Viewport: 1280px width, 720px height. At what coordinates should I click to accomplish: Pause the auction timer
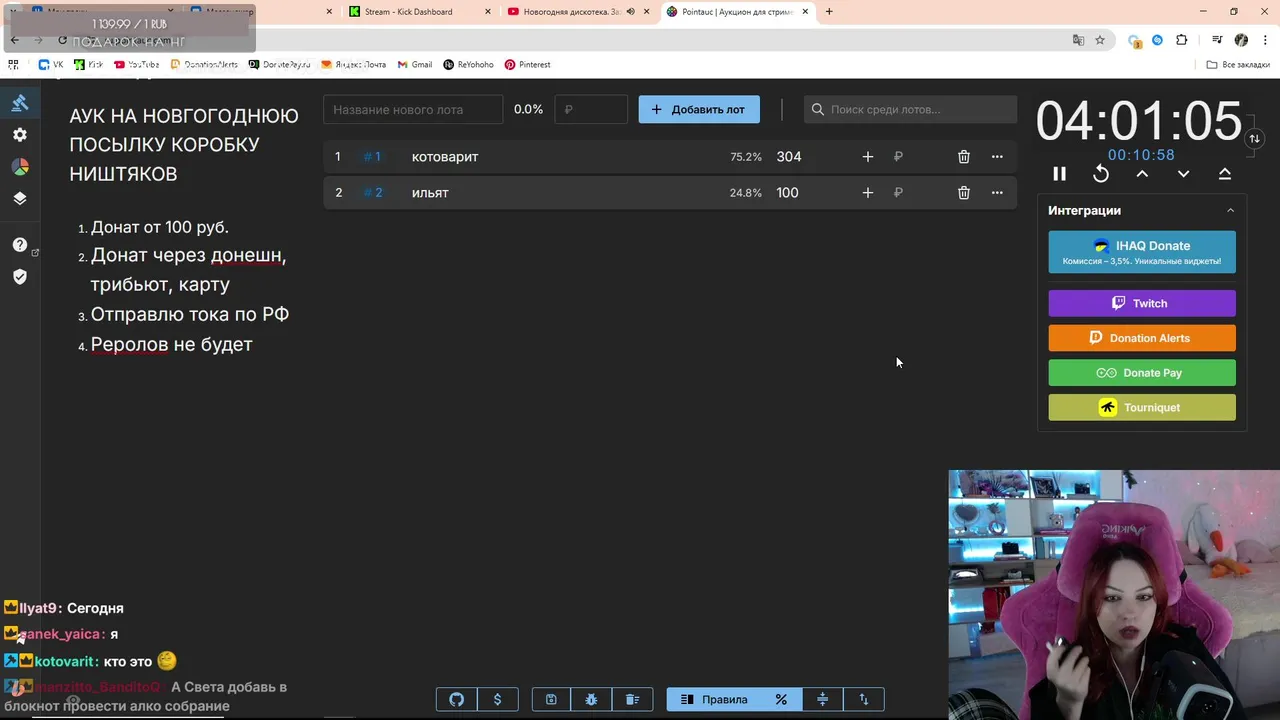click(x=1060, y=174)
